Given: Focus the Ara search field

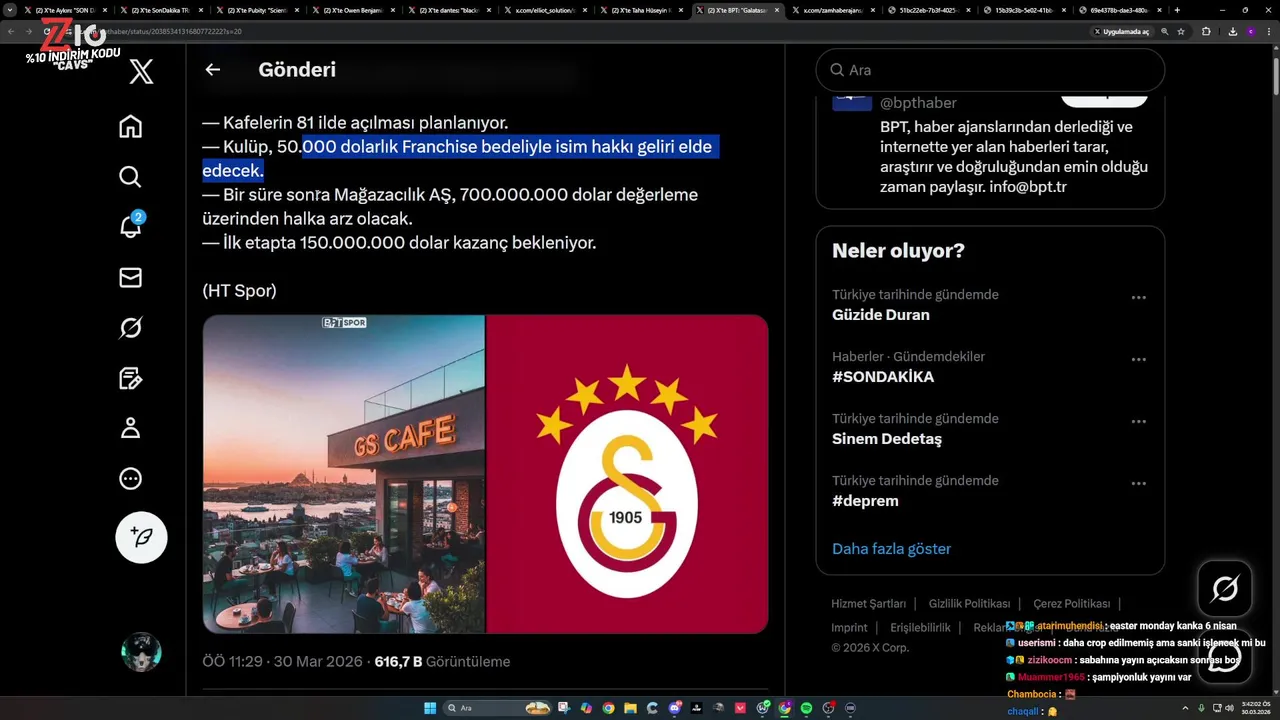Looking at the screenshot, I should click(x=990, y=70).
